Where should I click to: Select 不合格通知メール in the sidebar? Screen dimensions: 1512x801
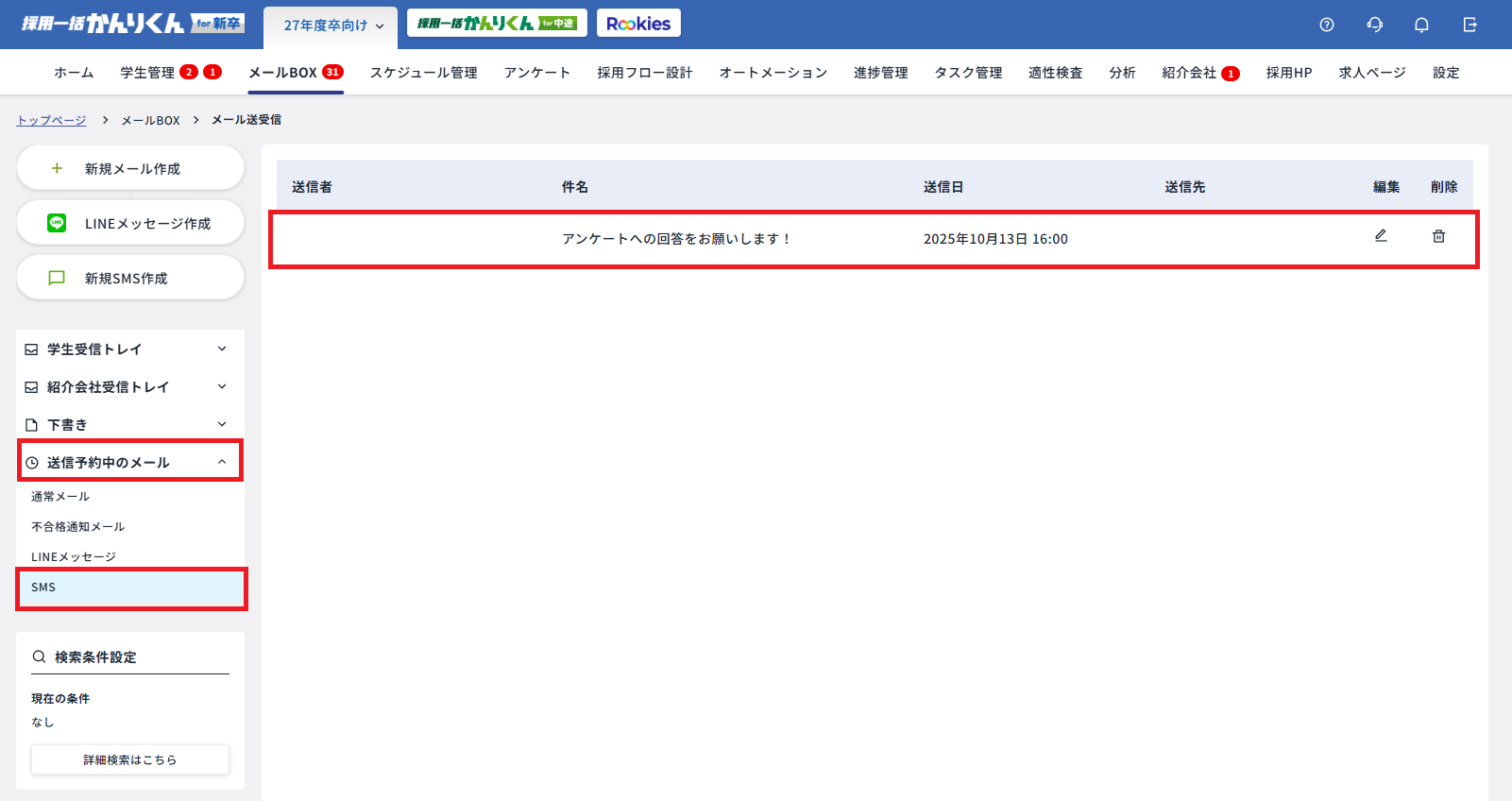(x=77, y=526)
